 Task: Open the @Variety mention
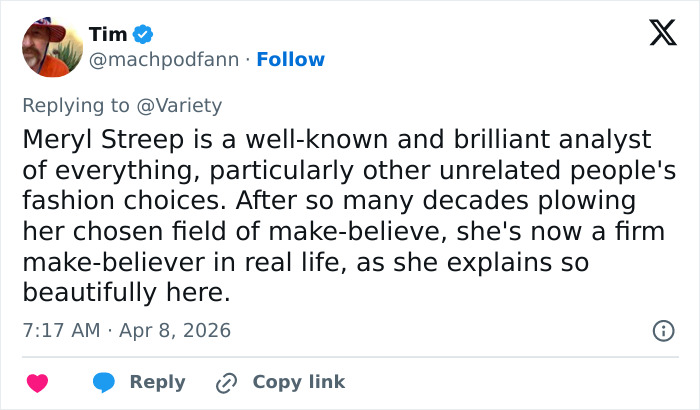pos(187,105)
